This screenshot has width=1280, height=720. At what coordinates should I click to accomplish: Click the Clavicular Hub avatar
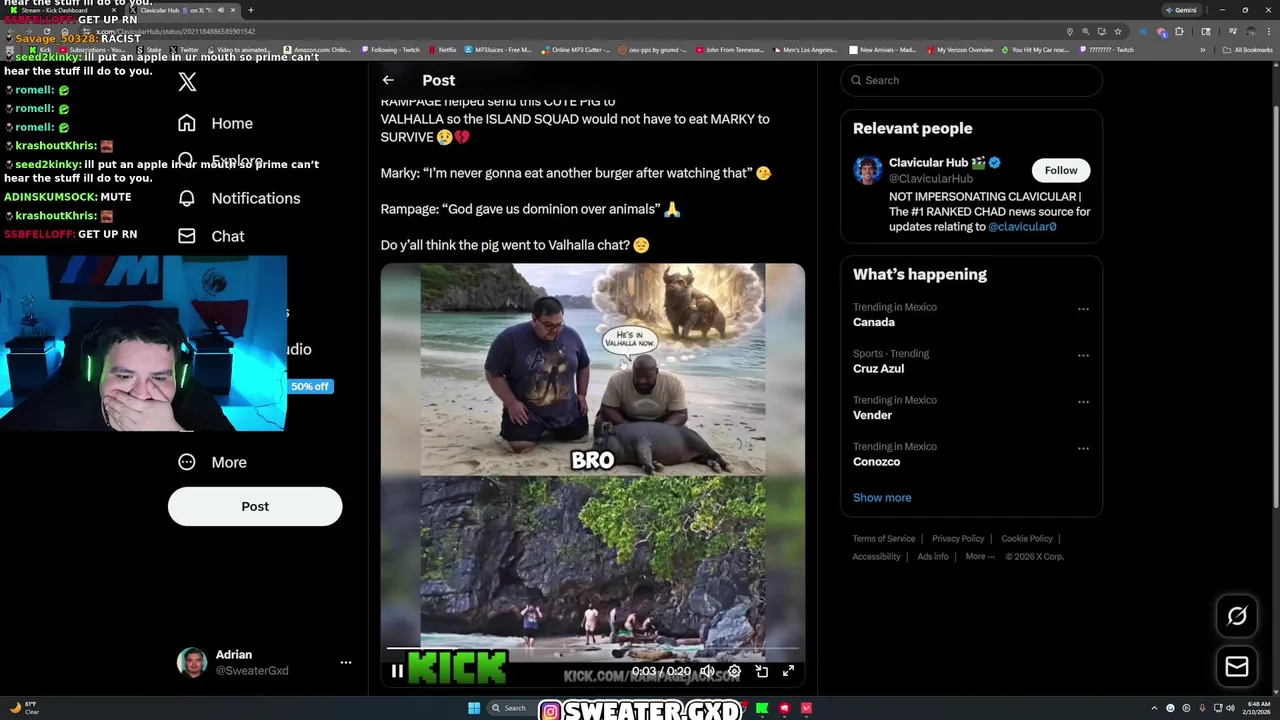point(868,170)
